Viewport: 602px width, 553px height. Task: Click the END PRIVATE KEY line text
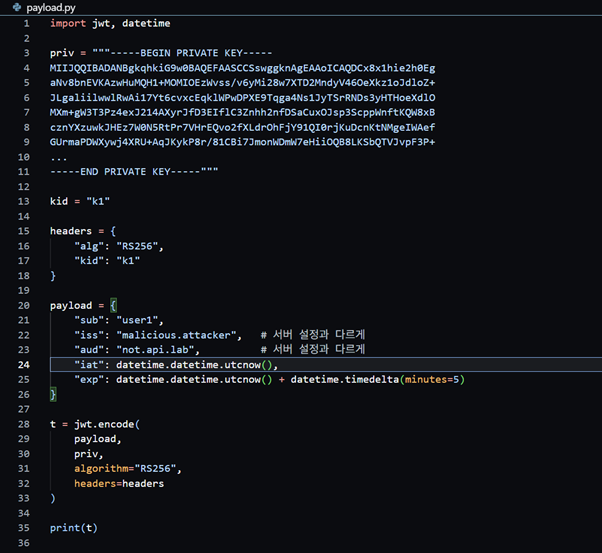click(x=135, y=172)
